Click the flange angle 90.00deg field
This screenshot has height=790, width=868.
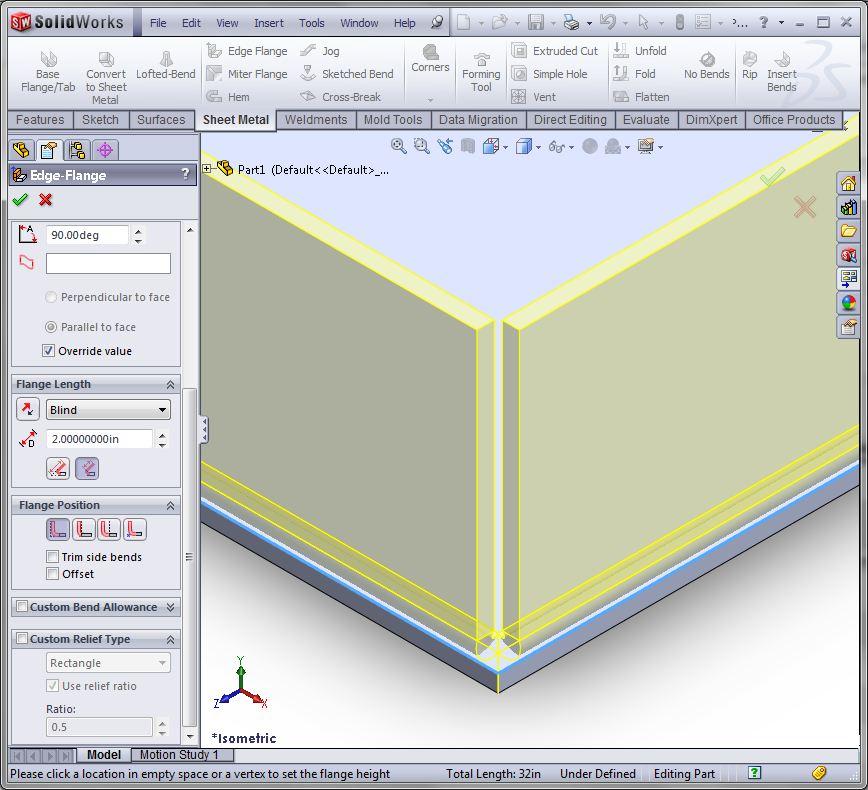pos(87,235)
